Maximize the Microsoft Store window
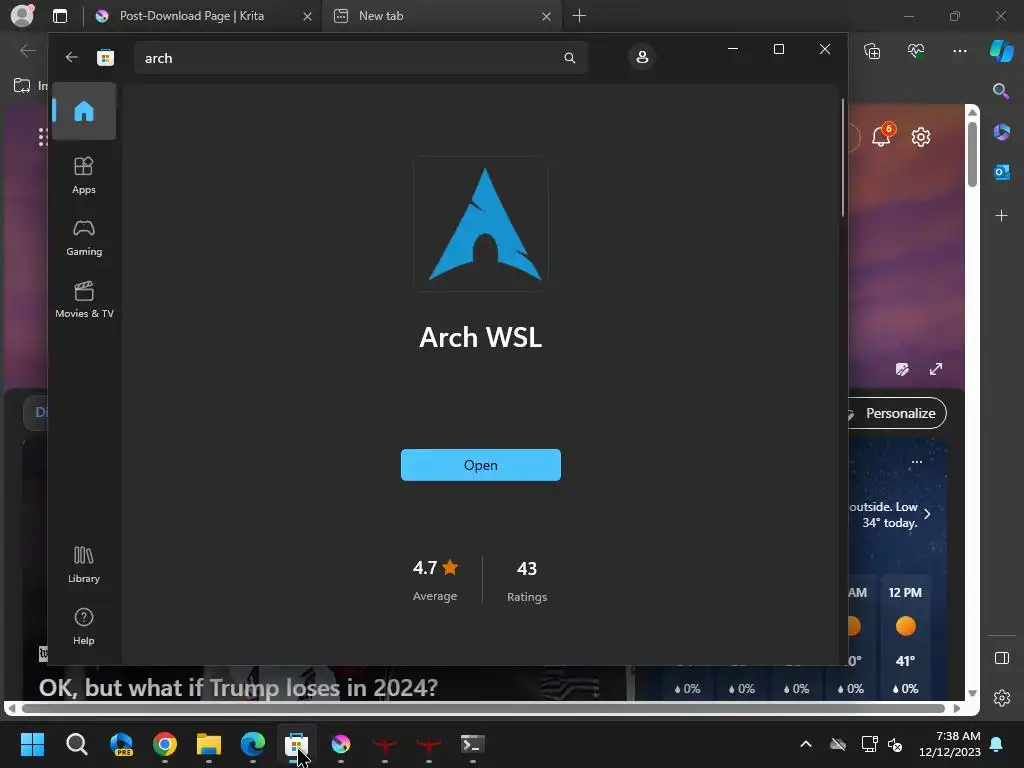This screenshot has width=1024, height=768. coord(778,49)
